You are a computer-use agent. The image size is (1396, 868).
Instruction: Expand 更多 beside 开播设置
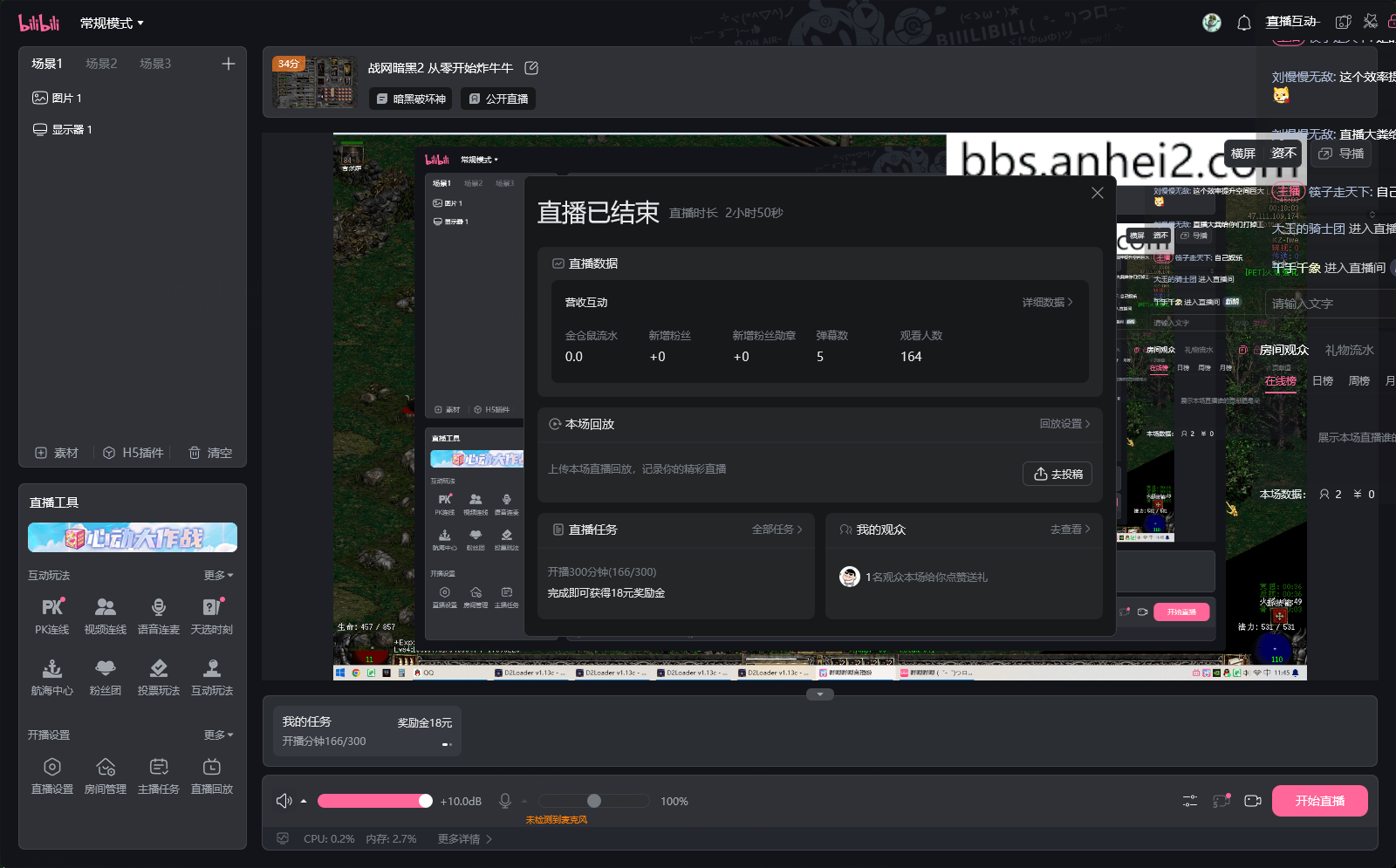[219, 735]
